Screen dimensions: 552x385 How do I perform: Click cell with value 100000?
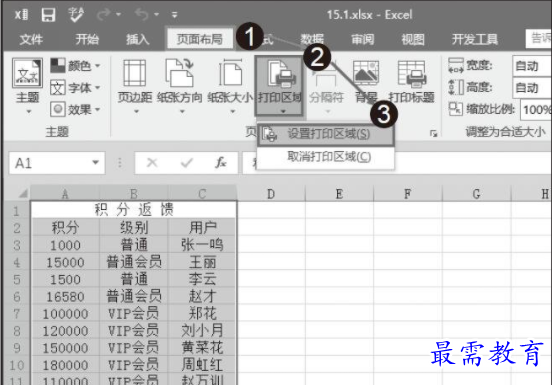coord(65,314)
